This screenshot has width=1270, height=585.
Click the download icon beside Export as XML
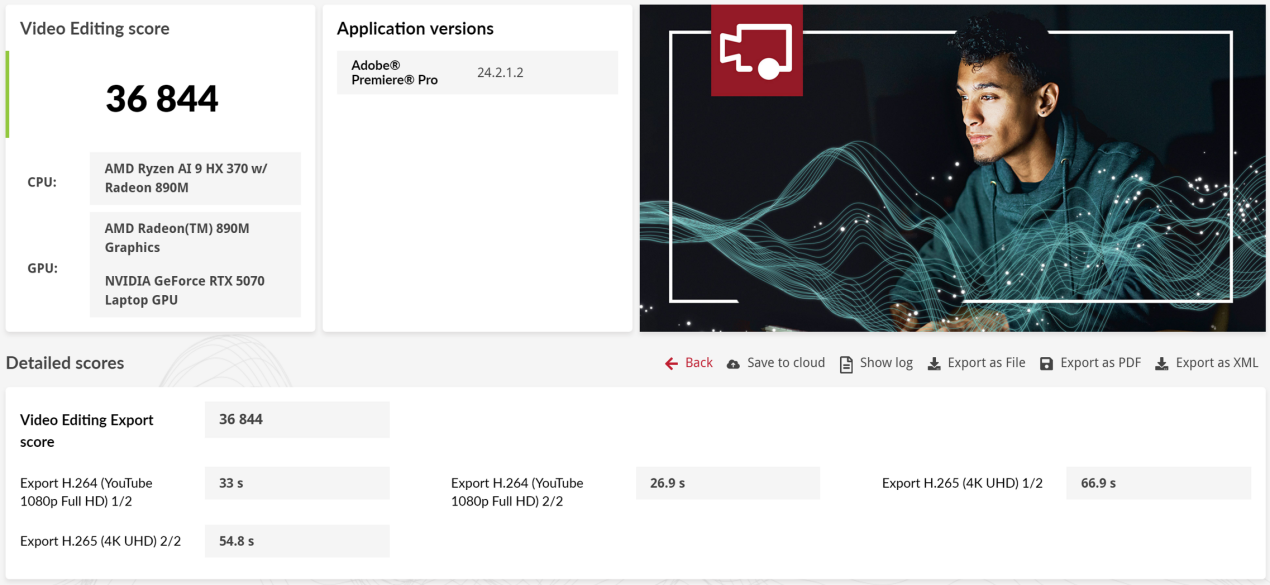point(1162,364)
